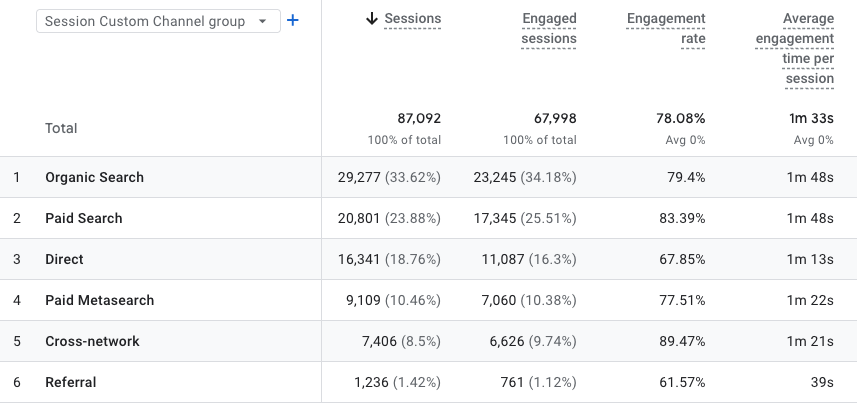
Task: Select the Organic Search row label
Action: 94,177
